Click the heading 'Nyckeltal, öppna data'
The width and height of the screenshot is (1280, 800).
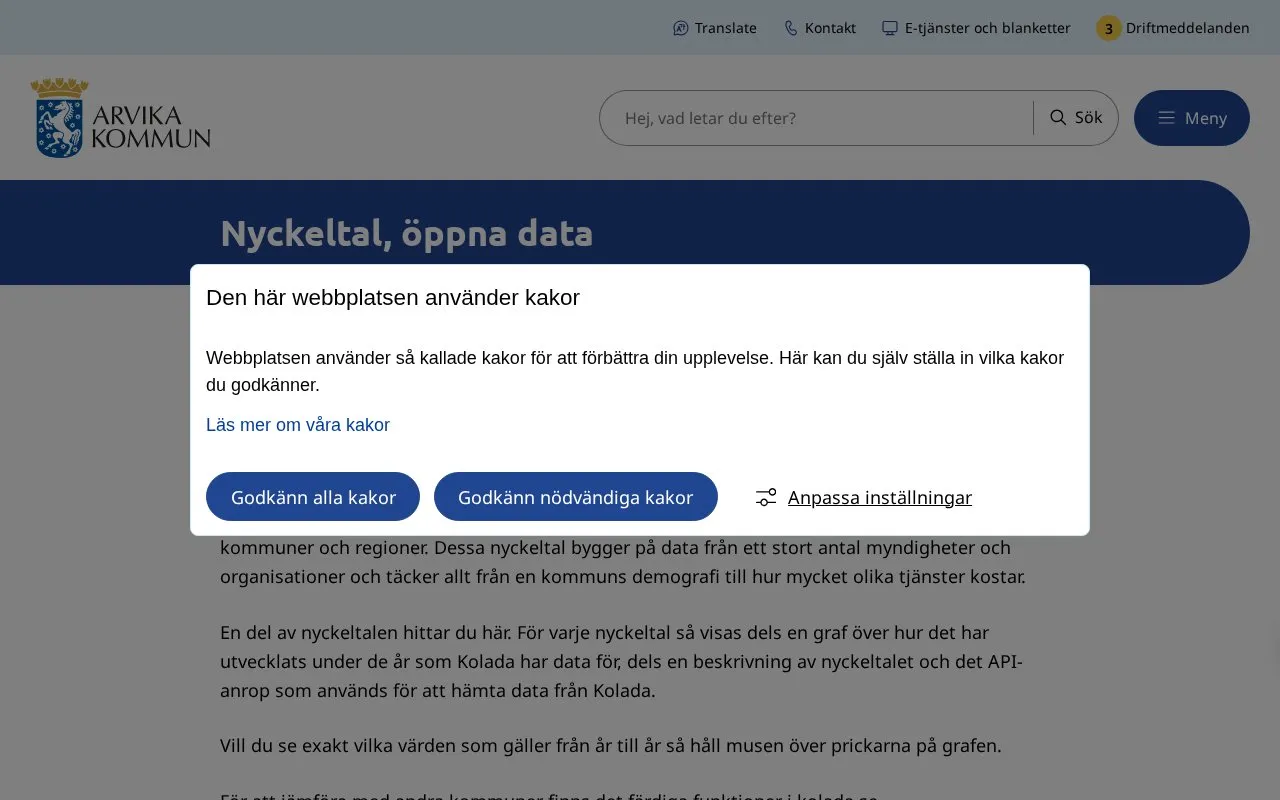[x=406, y=233]
